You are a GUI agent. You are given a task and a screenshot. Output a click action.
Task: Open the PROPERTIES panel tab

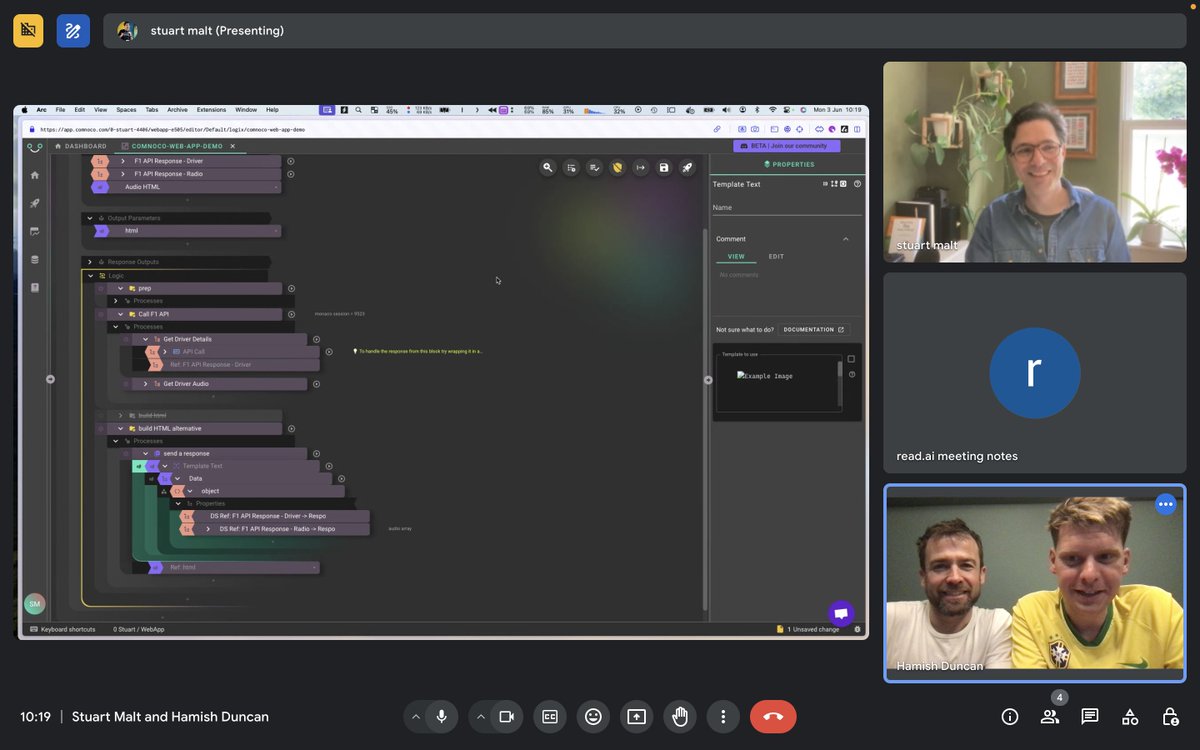(789, 164)
